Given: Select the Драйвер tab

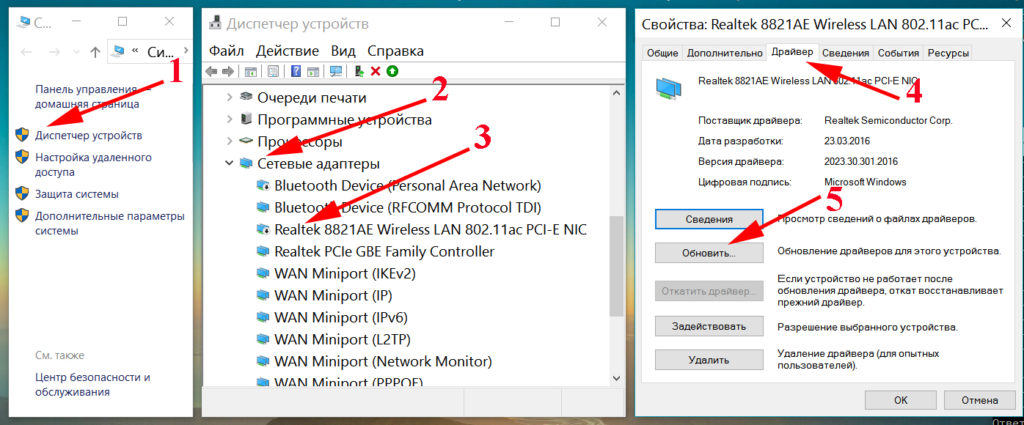Looking at the screenshot, I should coord(792,52).
